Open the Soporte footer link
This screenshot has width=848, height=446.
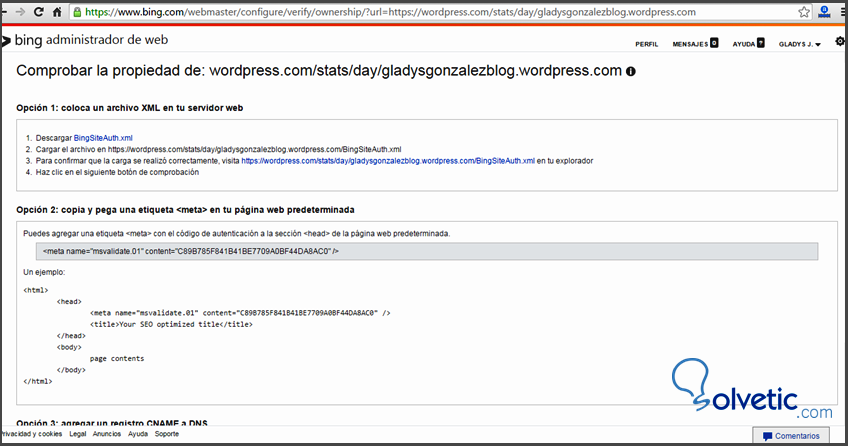[x=167, y=434]
